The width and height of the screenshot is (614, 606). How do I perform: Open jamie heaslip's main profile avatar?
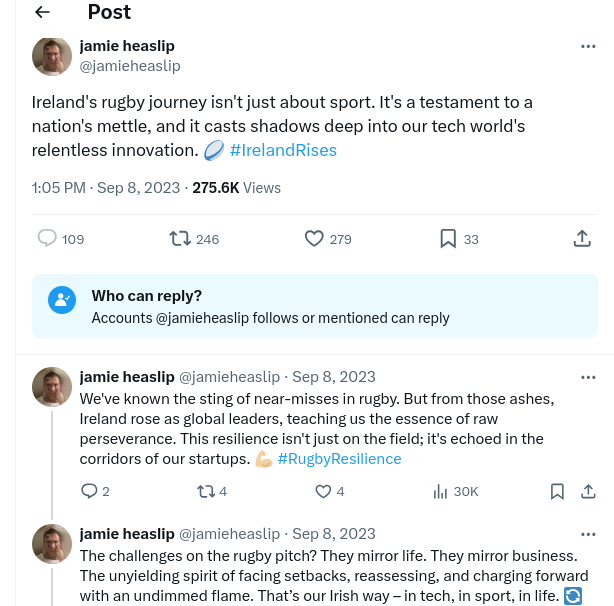pyautogui.click(x=52, y=56)
